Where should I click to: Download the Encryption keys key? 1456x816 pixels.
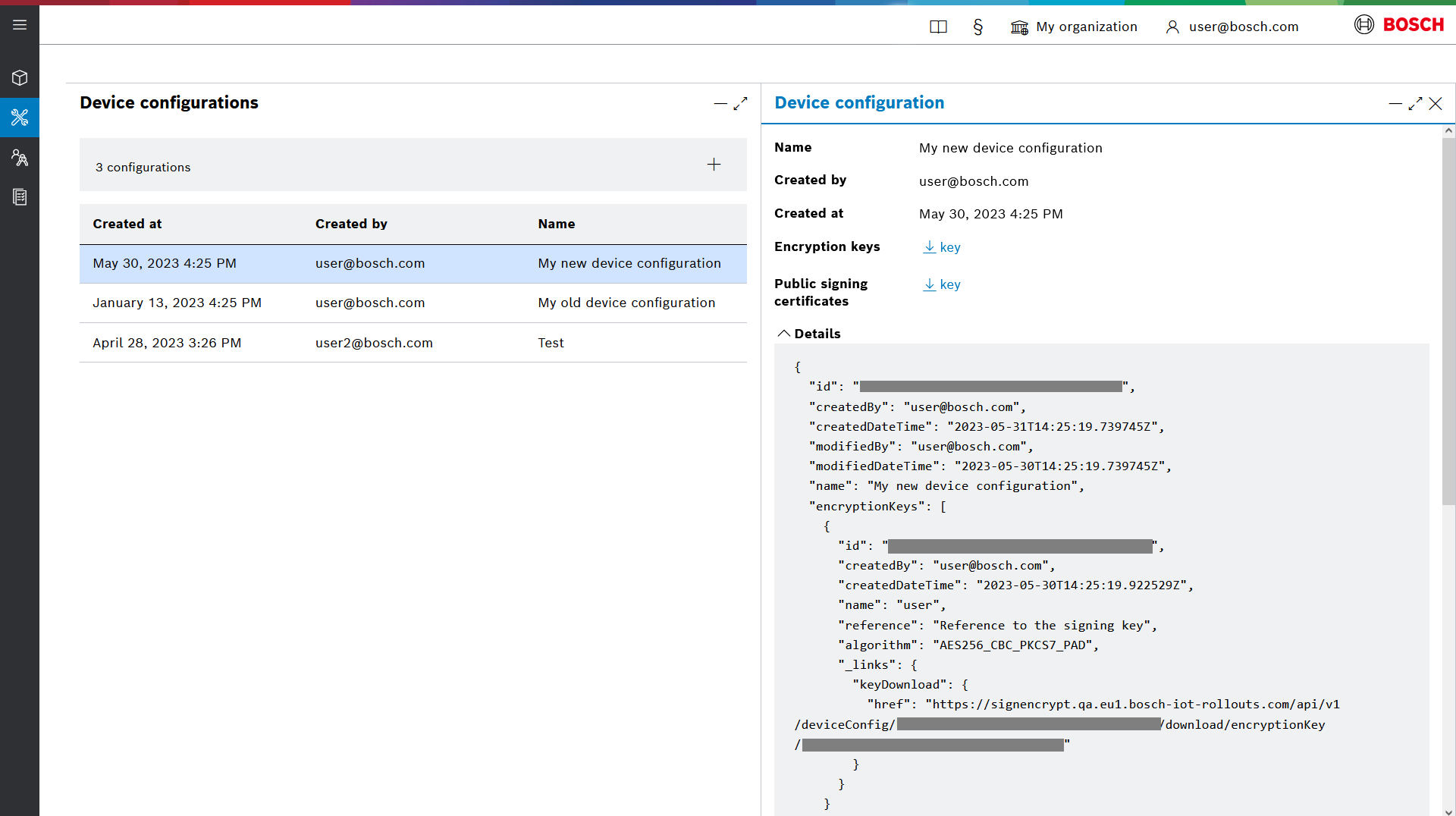(941, 247)
